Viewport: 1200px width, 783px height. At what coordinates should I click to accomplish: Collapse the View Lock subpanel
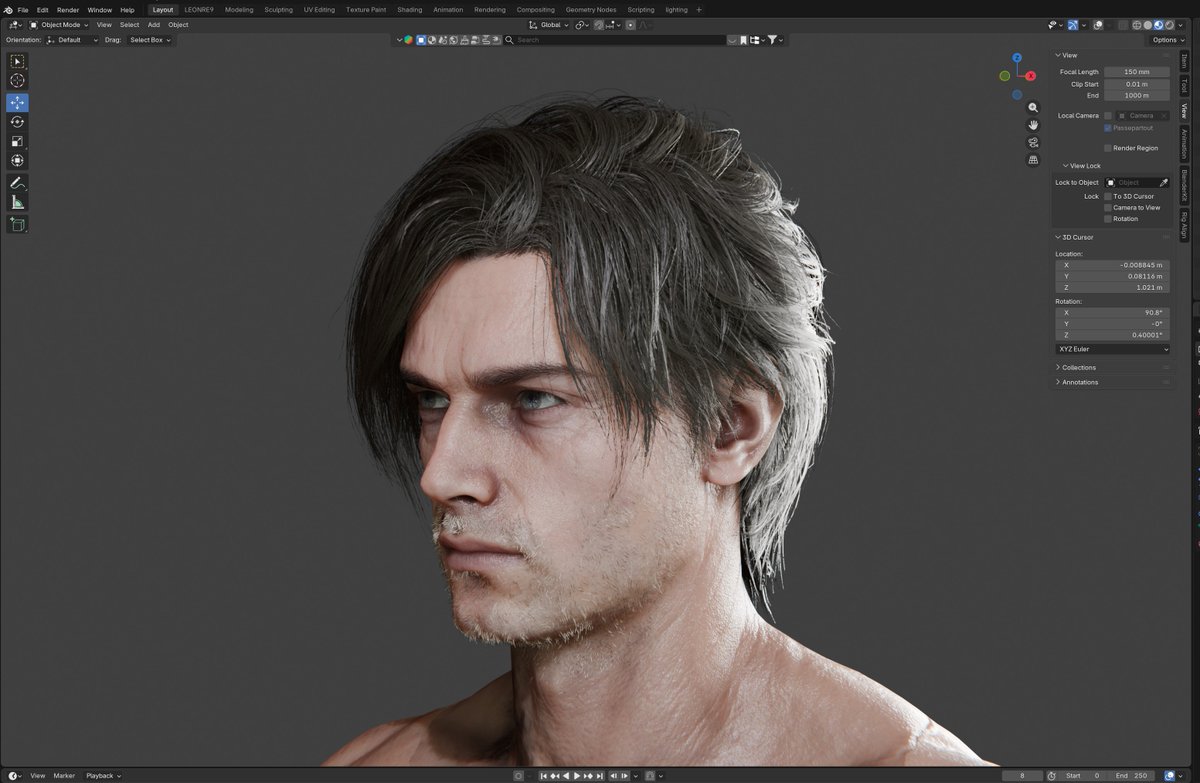(x=1066, y=166)
